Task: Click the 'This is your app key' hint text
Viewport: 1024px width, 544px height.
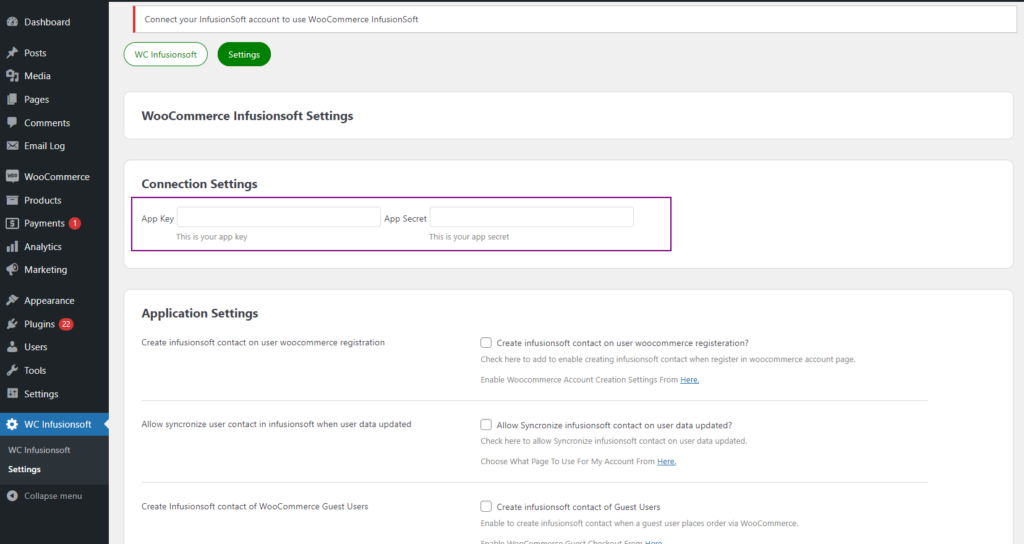Action: (212, 236)
